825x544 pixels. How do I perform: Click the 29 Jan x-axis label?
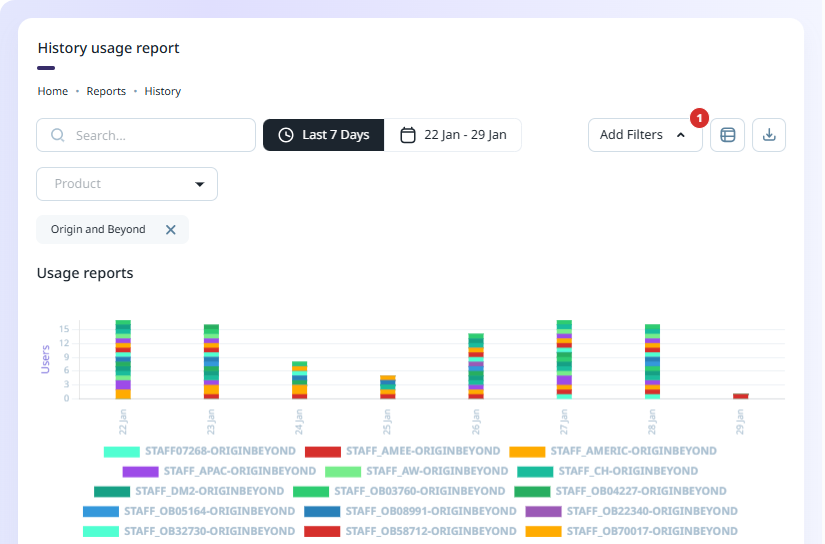tap(740, 422)
